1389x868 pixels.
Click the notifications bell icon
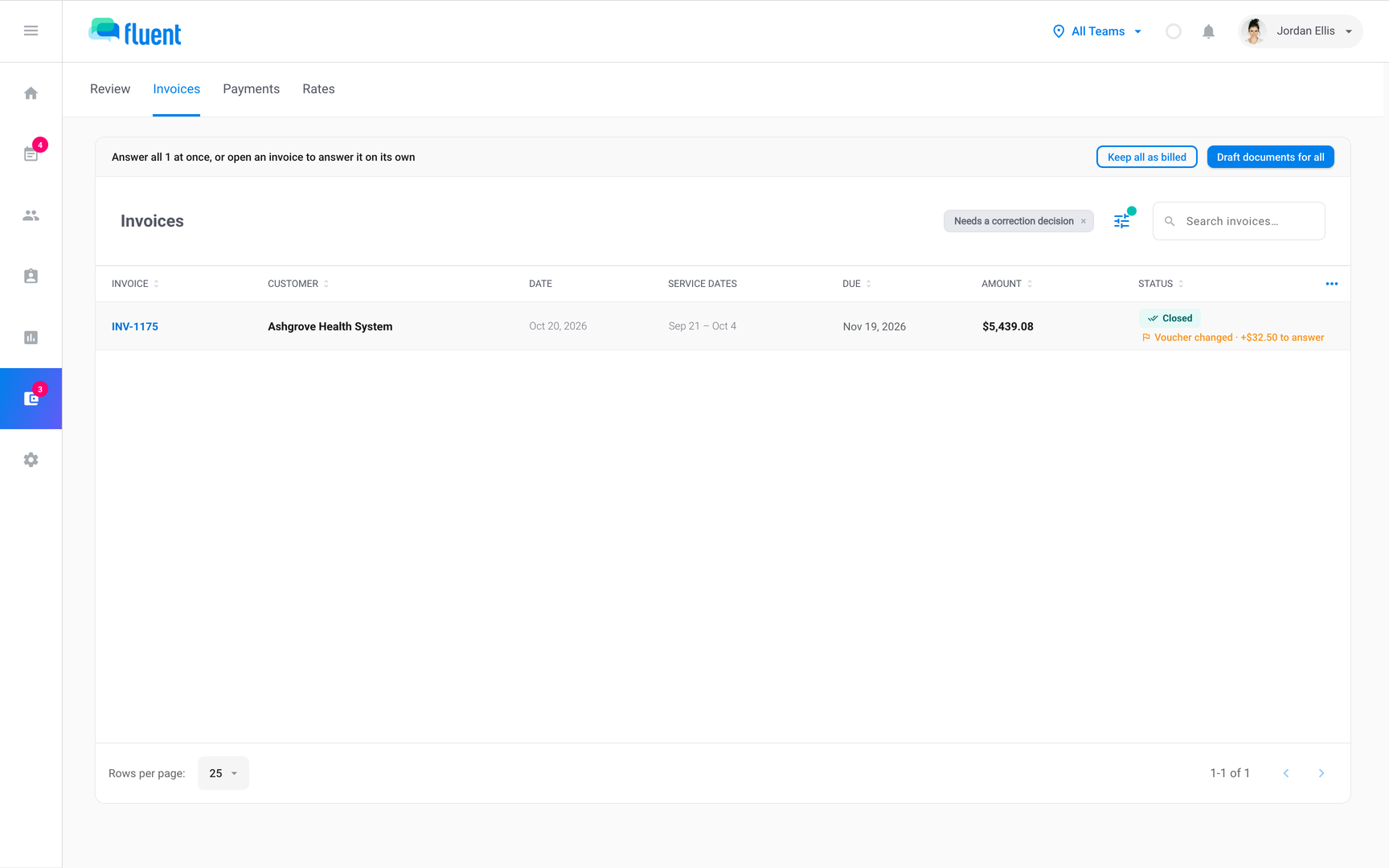click(1208, 31)
